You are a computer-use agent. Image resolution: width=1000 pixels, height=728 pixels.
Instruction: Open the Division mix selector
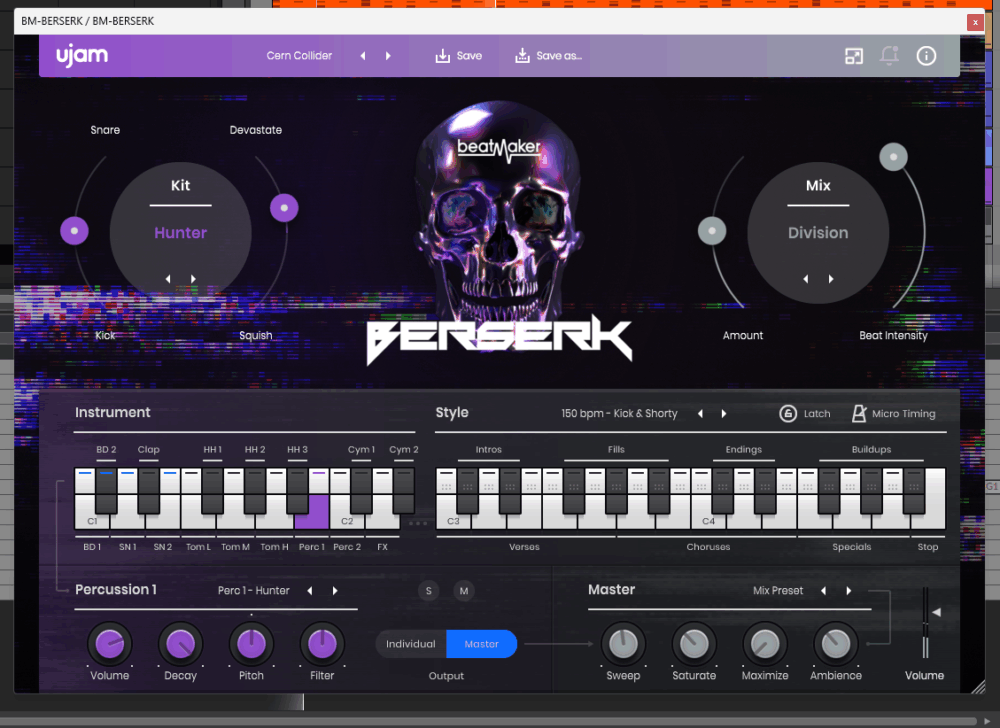818,233
